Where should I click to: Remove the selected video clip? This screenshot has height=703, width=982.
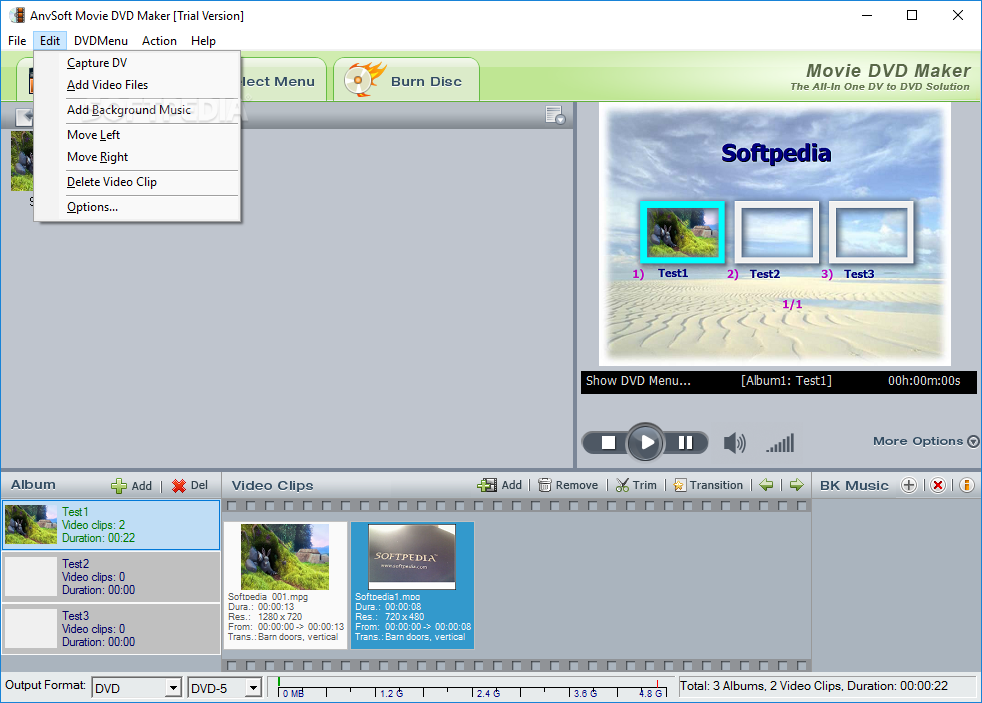[568, 485]
